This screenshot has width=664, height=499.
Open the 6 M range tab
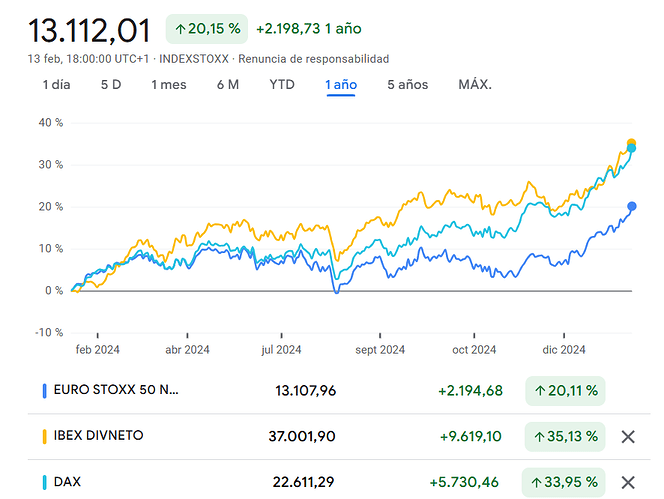228,85
